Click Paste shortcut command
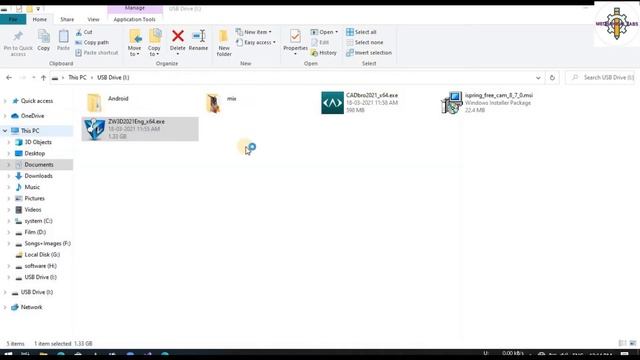This screenshot has height=360, width=640. 97,53
